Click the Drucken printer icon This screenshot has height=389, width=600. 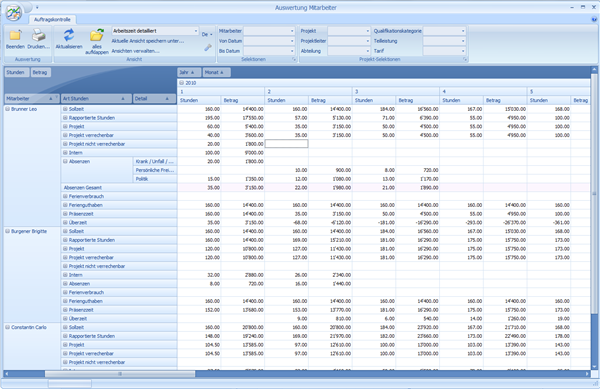pos(38,36)
